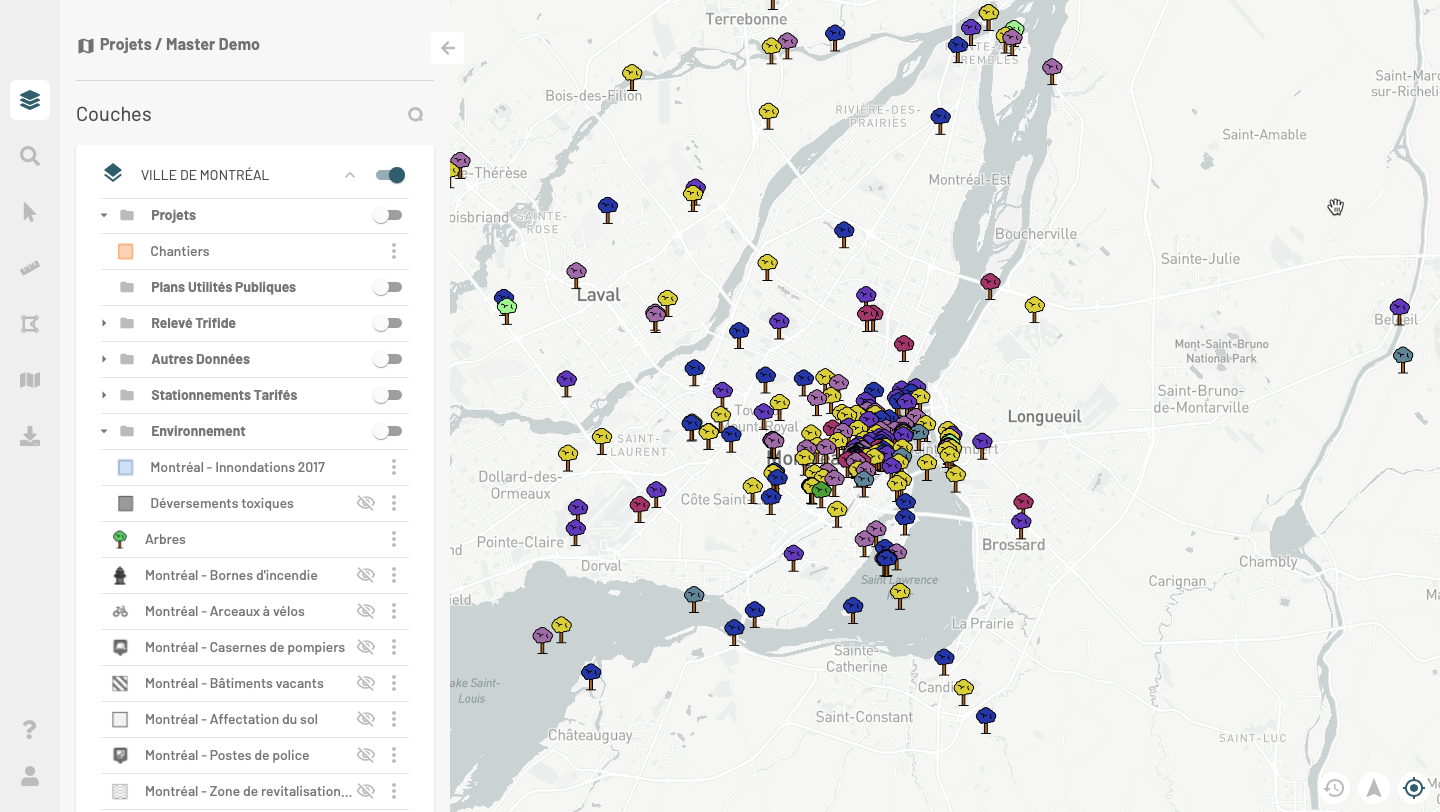Open the help question mark icon
1440x812 pixels.
30,729
